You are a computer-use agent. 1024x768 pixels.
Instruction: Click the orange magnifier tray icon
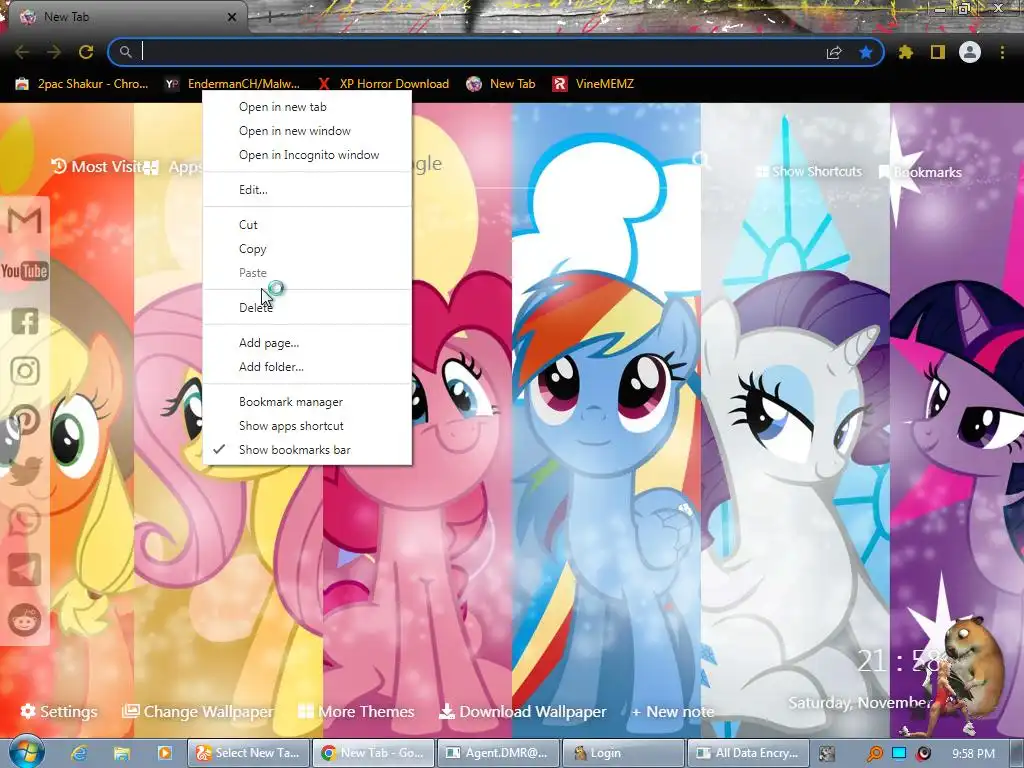click(875, 754)
